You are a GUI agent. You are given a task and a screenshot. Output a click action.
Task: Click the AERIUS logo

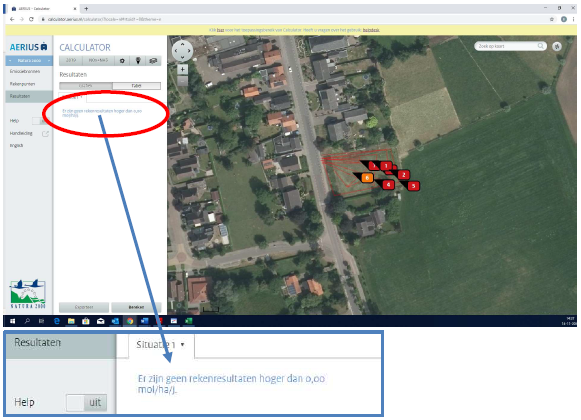tap(29, 47)
